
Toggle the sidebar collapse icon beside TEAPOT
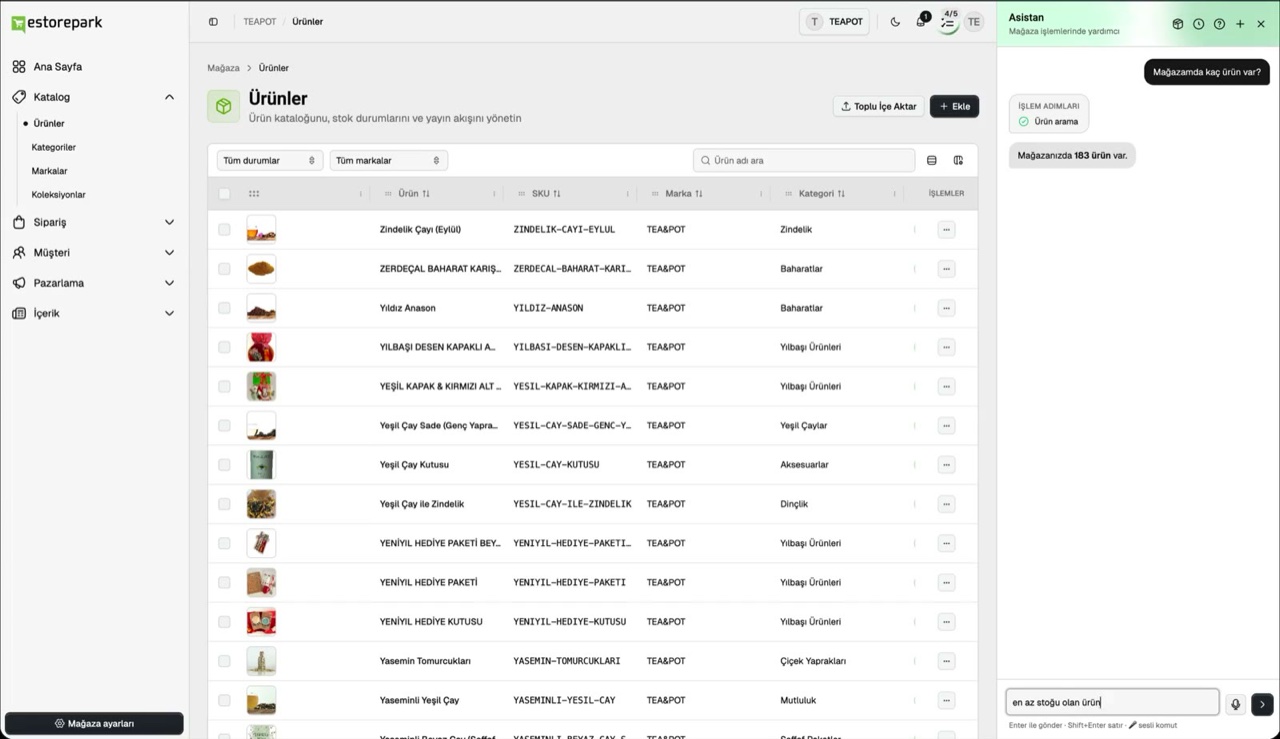213,22
